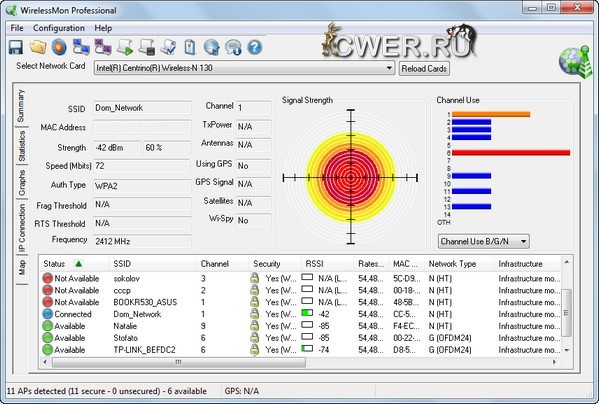The image size is (599, 404).
Task: Click the scroll icon with blue checkmark
Action: 168,47
